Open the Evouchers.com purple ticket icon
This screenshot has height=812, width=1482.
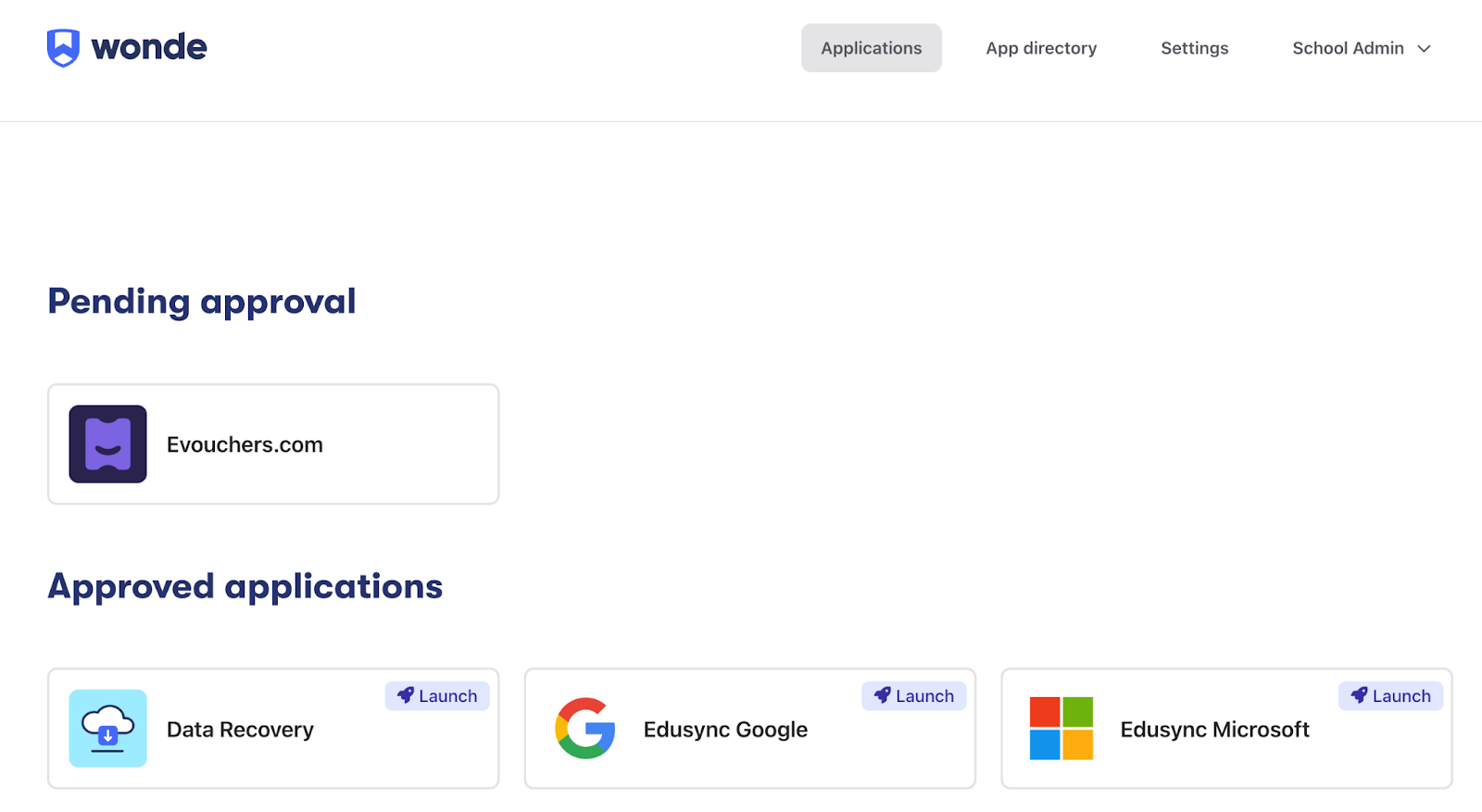(107, 444)
